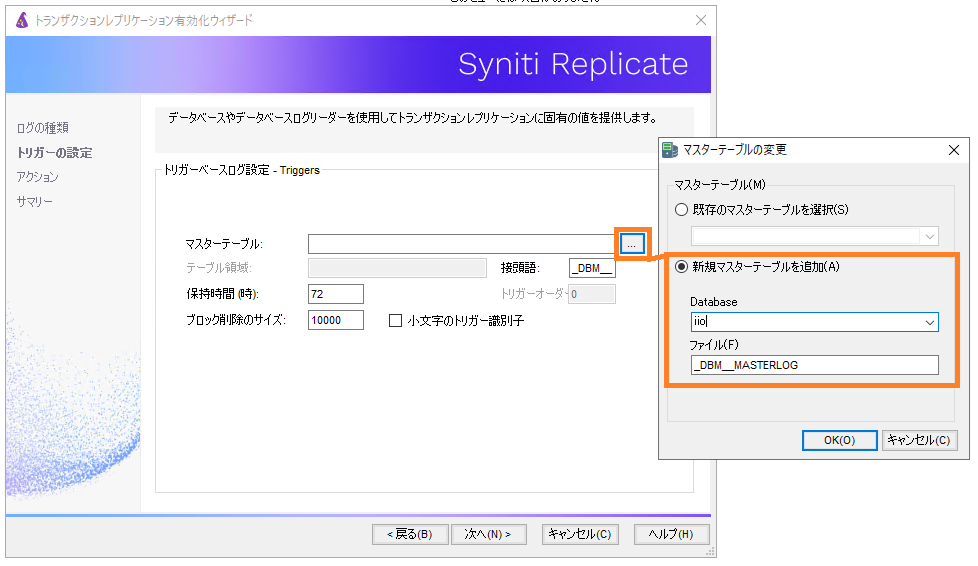Viewport: 978px width, 566px height.
Task: Click the 'マスターテーブル(M)' group label
Action: point(720,185)
